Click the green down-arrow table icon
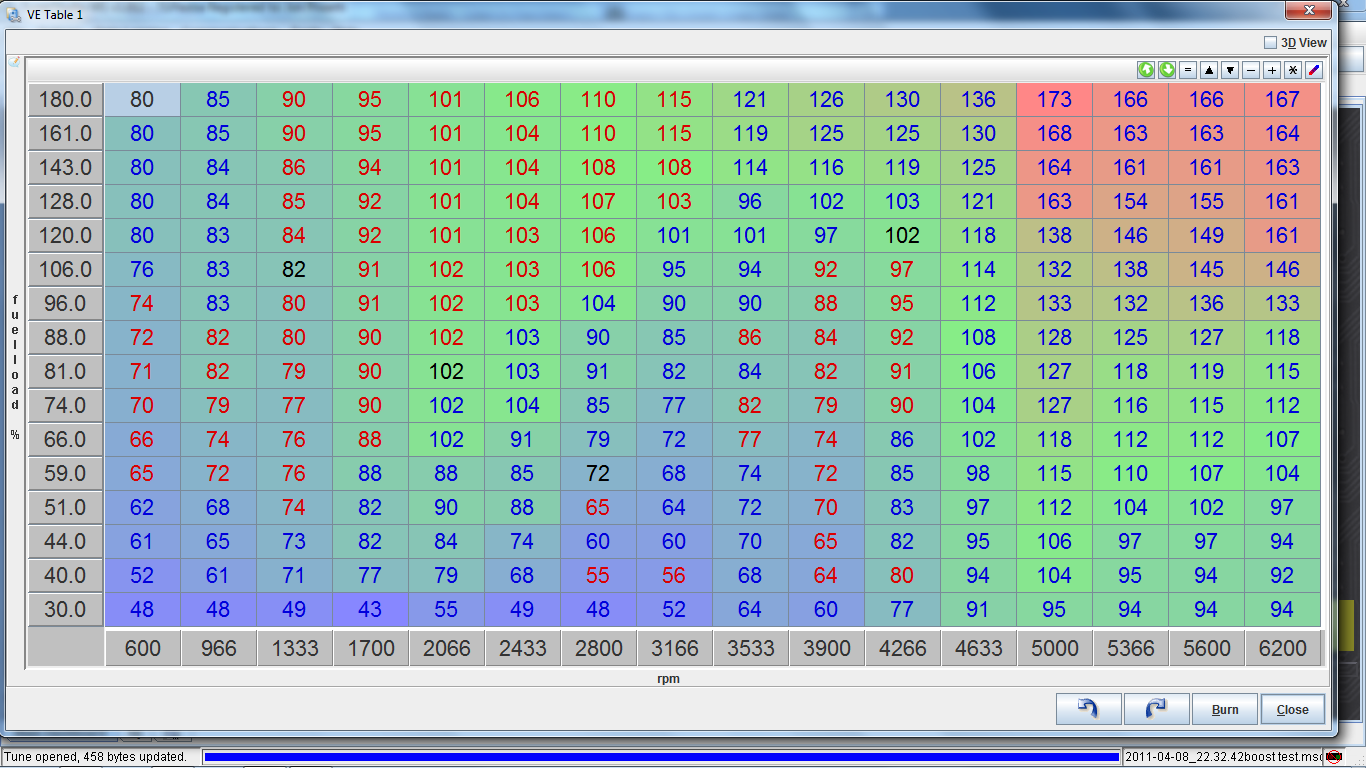 tap(1167, 70)
